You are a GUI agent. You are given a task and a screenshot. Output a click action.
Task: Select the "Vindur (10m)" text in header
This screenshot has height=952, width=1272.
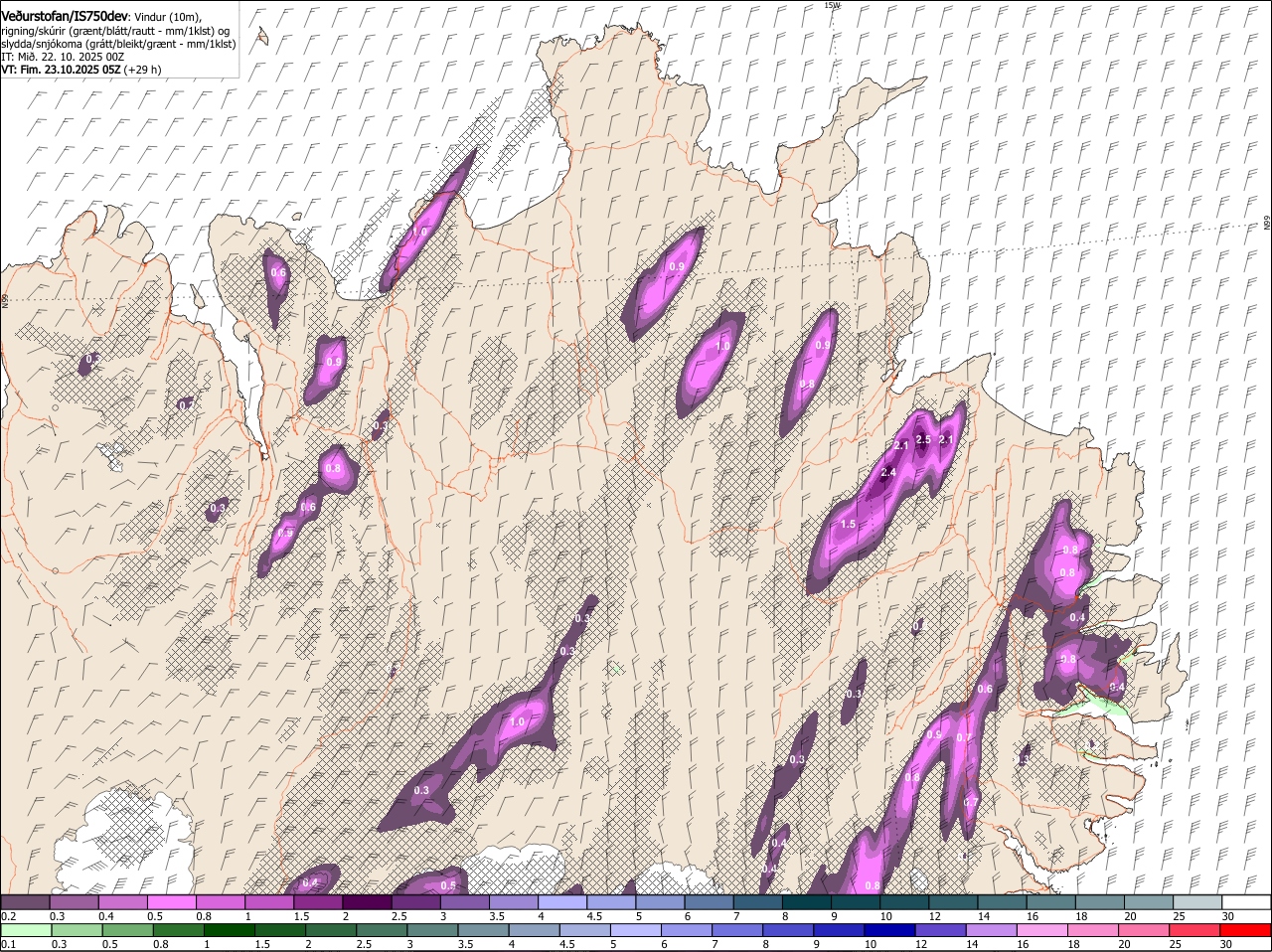click(167, 17)
